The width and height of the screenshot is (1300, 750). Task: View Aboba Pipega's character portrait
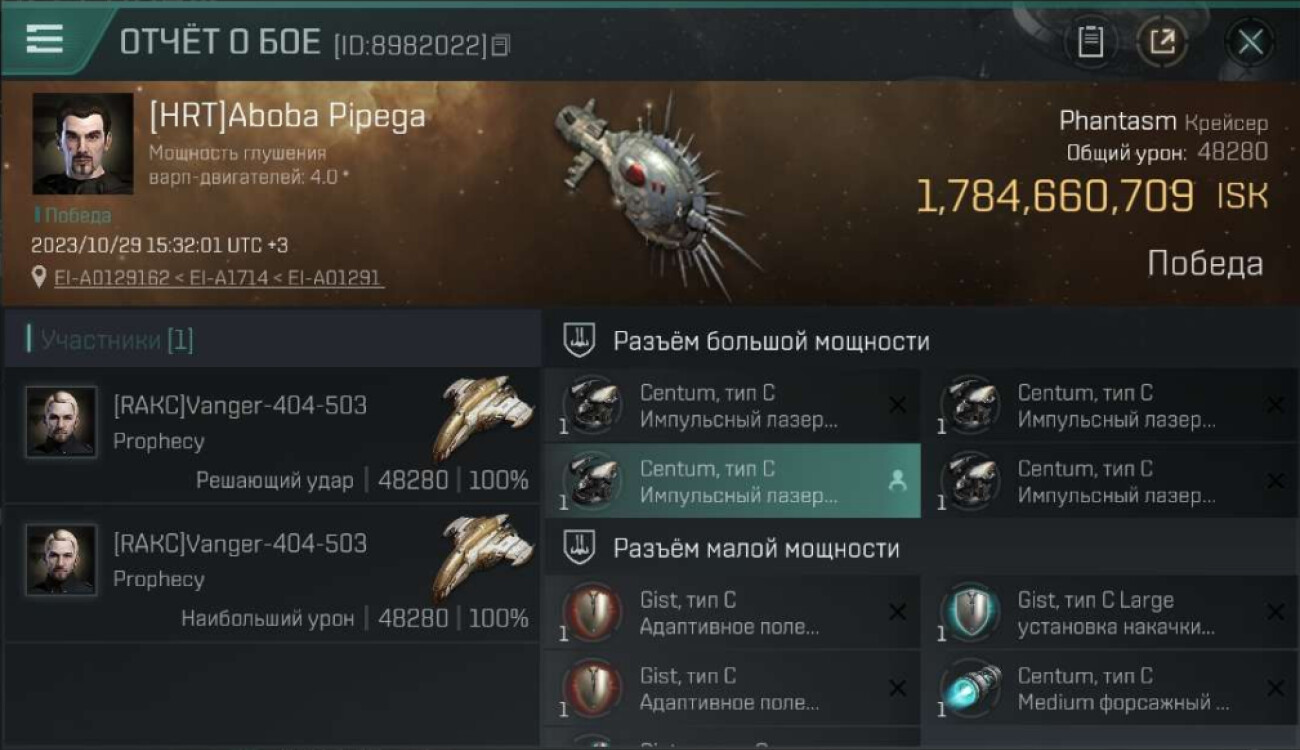click(83, 144)
